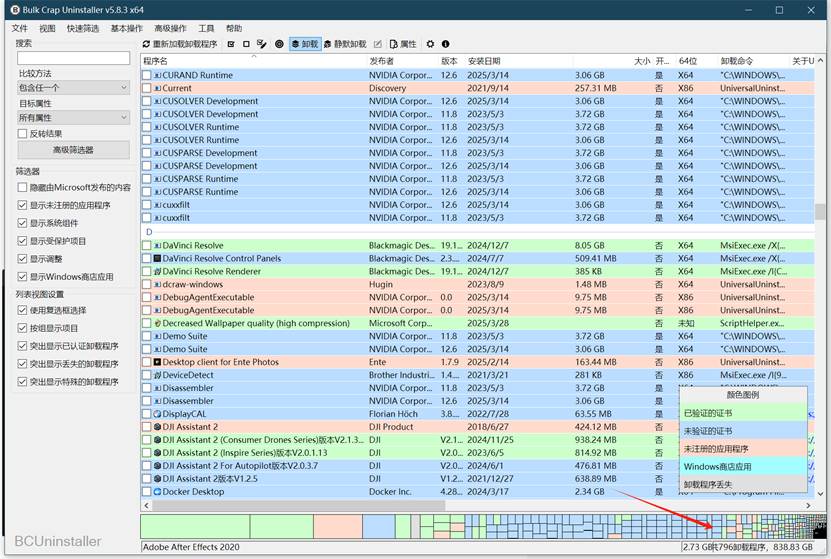The height and width of the screenshot is (559, 831).
Task: Click the Current row icon by Discovery
Action: point(157,88)
